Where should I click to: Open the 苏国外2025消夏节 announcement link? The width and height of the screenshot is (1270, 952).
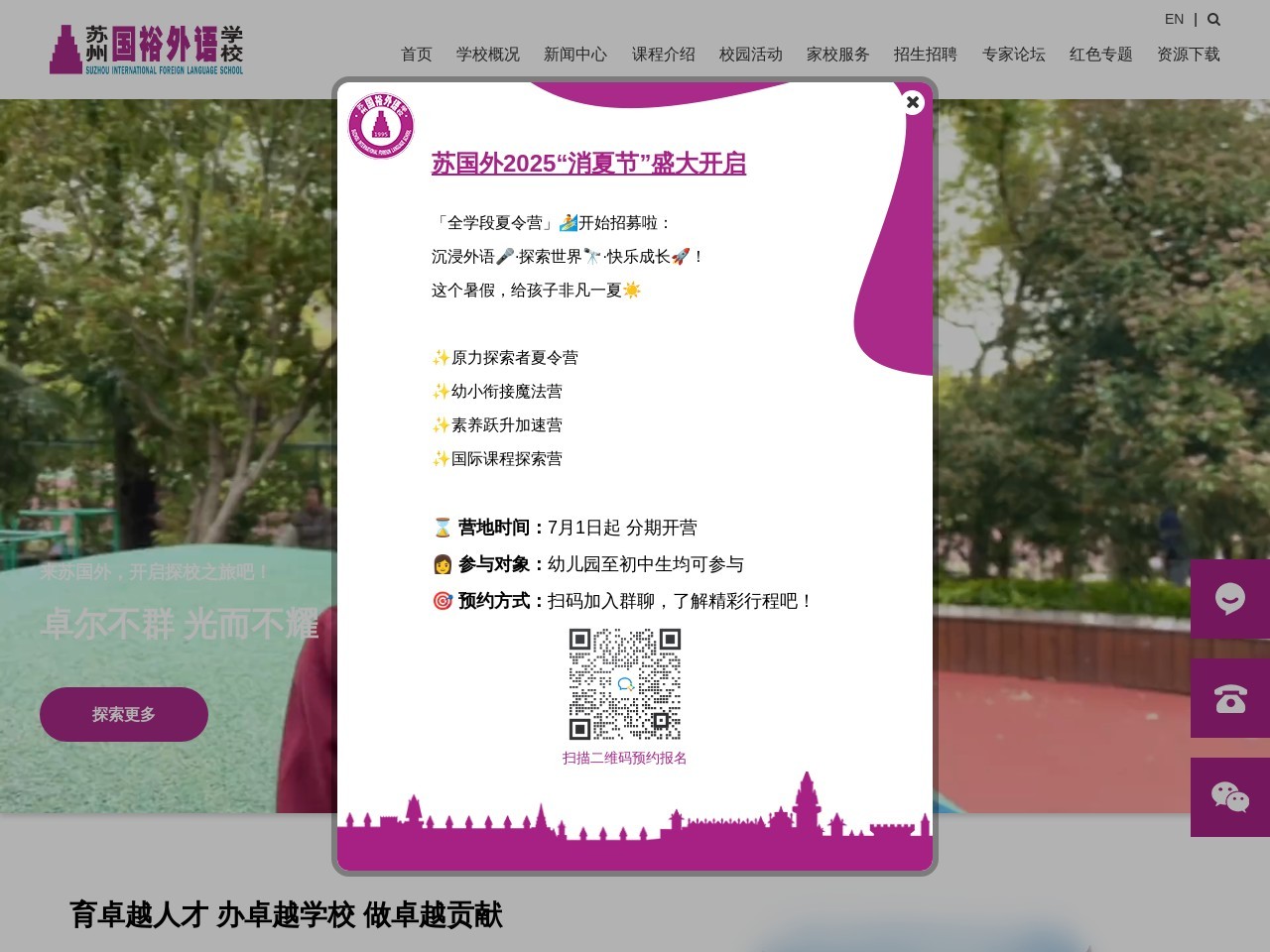[x=588, y=164]
